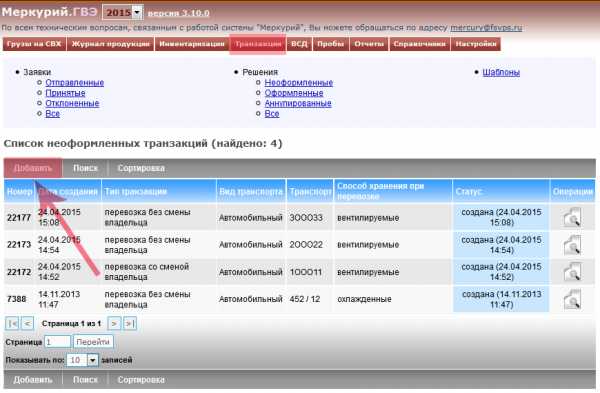
Task: Click the top Добавить button
Action: click(x=33, y=168)
